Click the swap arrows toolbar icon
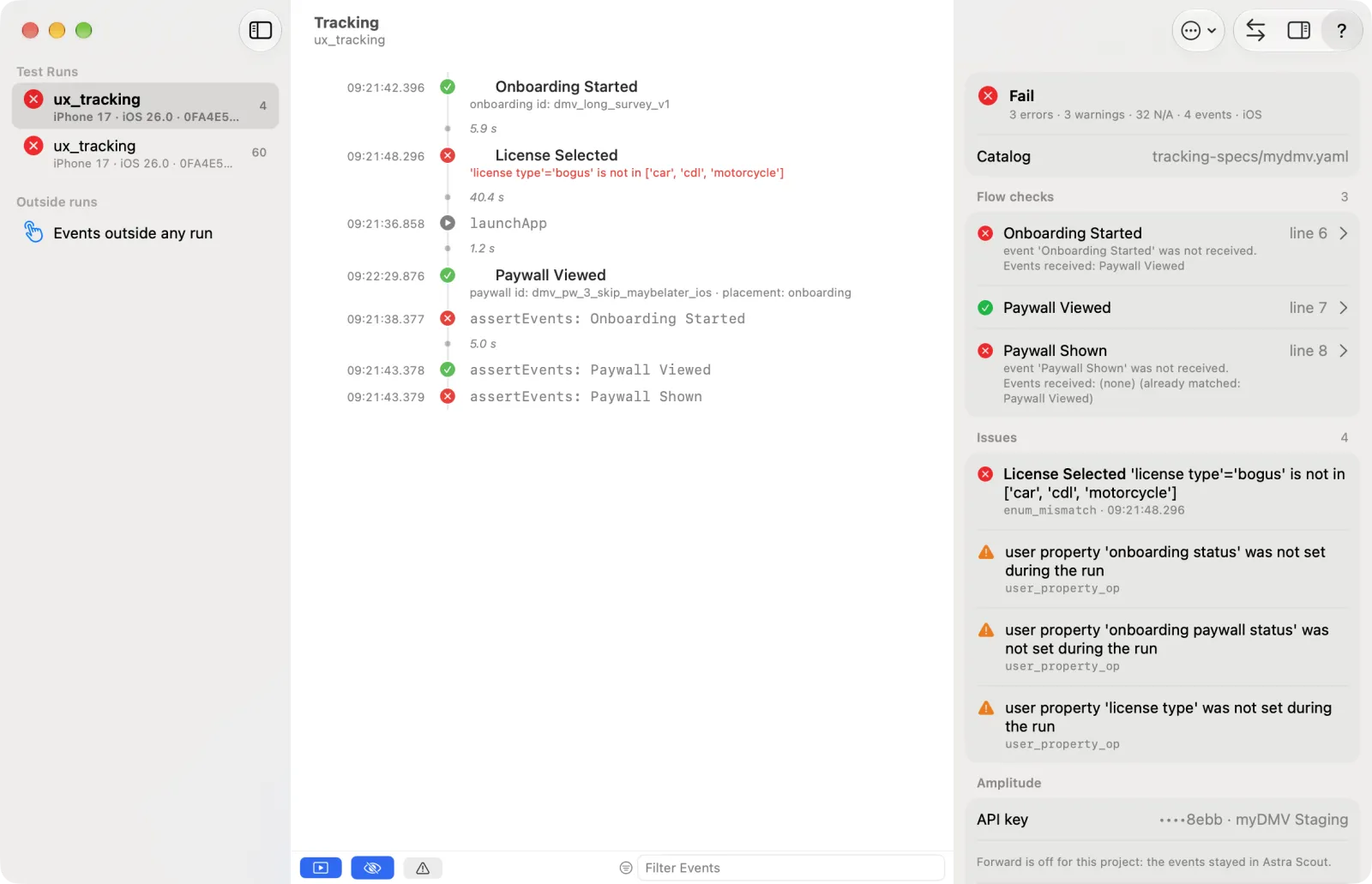Image resolution: width=1372 pixels, height=884 pixels. point(1255,31)
